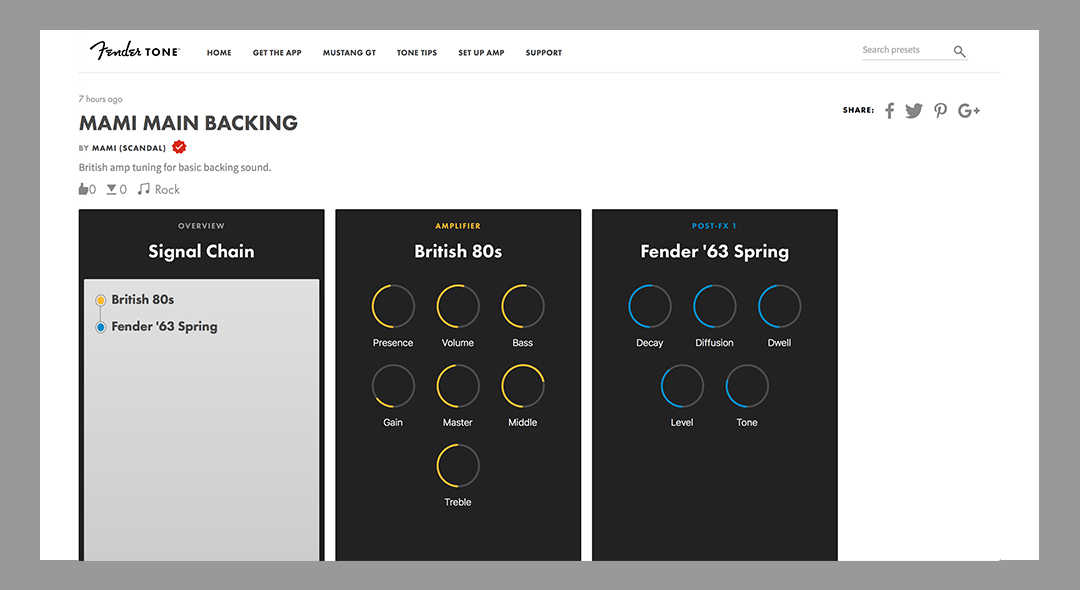Click the AMPLIFIER panel label
The width and height of the screenshot is (1080, 590).
(458, 226)
